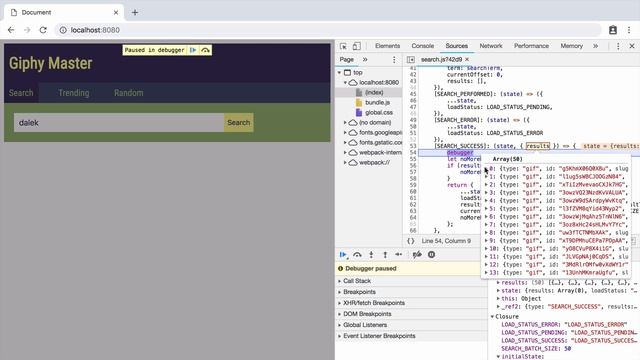Collapse the top frame tree node
This screenshot has width=640, height=360.
[339, 73]
